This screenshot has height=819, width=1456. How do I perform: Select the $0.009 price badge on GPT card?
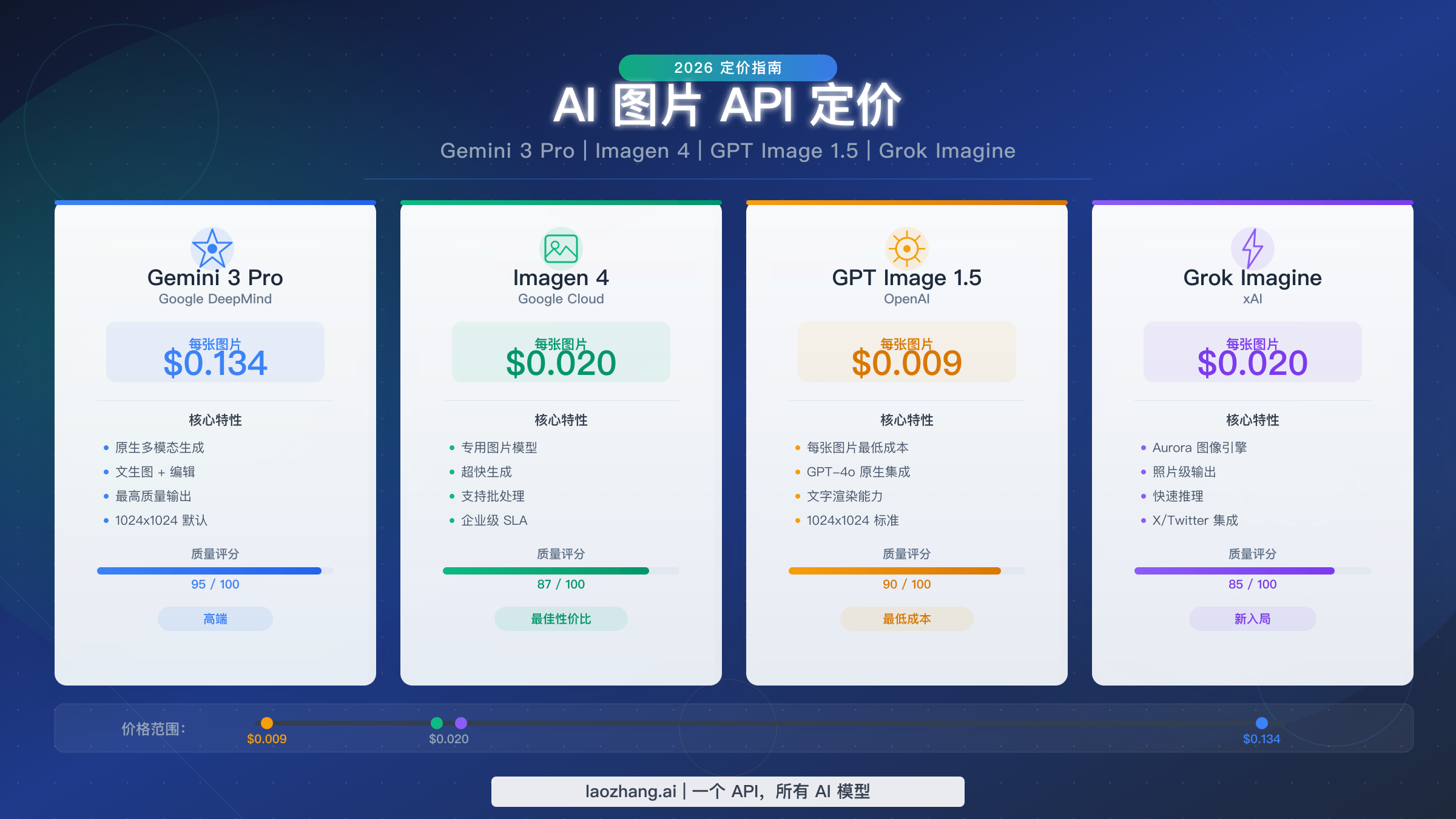[906, 352]
